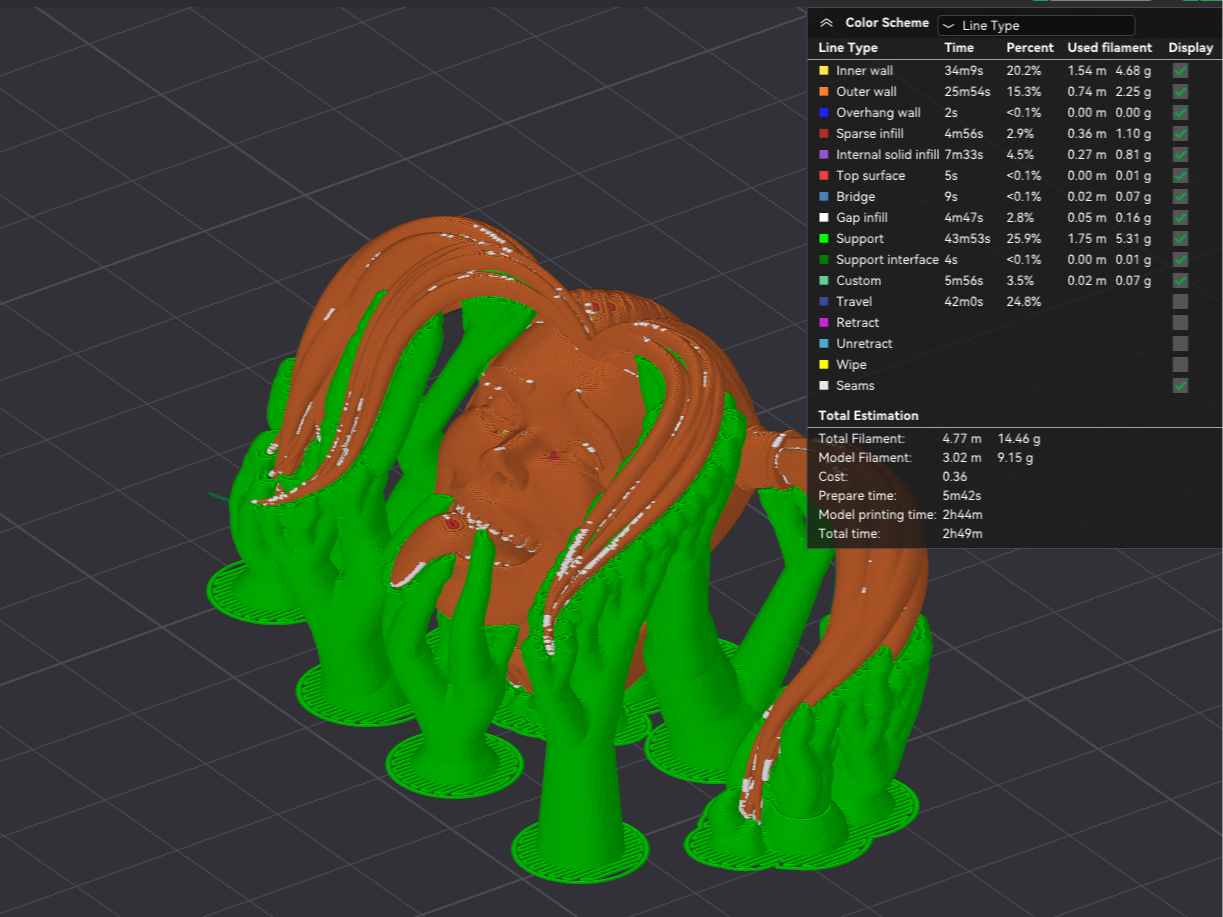Click the Support time value 43m53s

967,238
